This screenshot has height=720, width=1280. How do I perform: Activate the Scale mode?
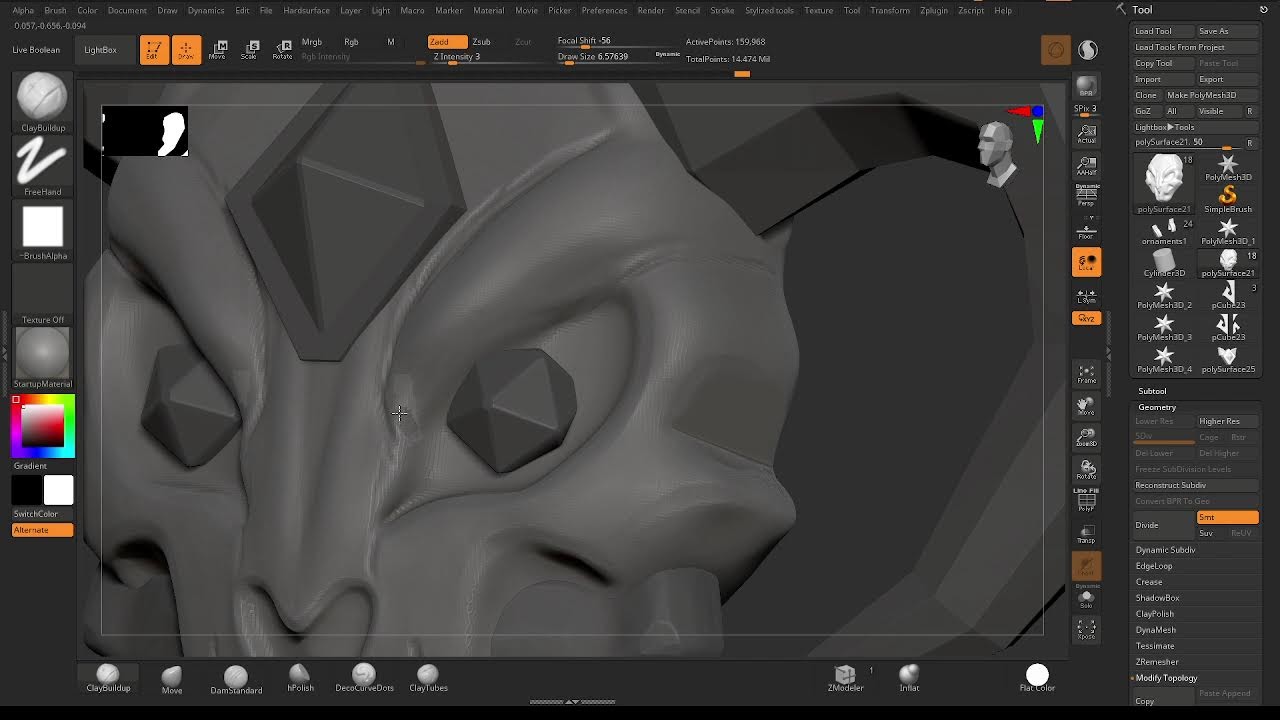click(250, 49)
